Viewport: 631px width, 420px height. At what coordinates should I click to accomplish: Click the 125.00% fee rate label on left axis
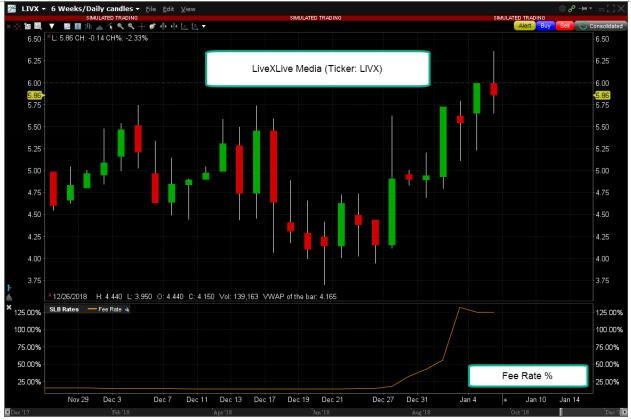click(x=28, y=313)
